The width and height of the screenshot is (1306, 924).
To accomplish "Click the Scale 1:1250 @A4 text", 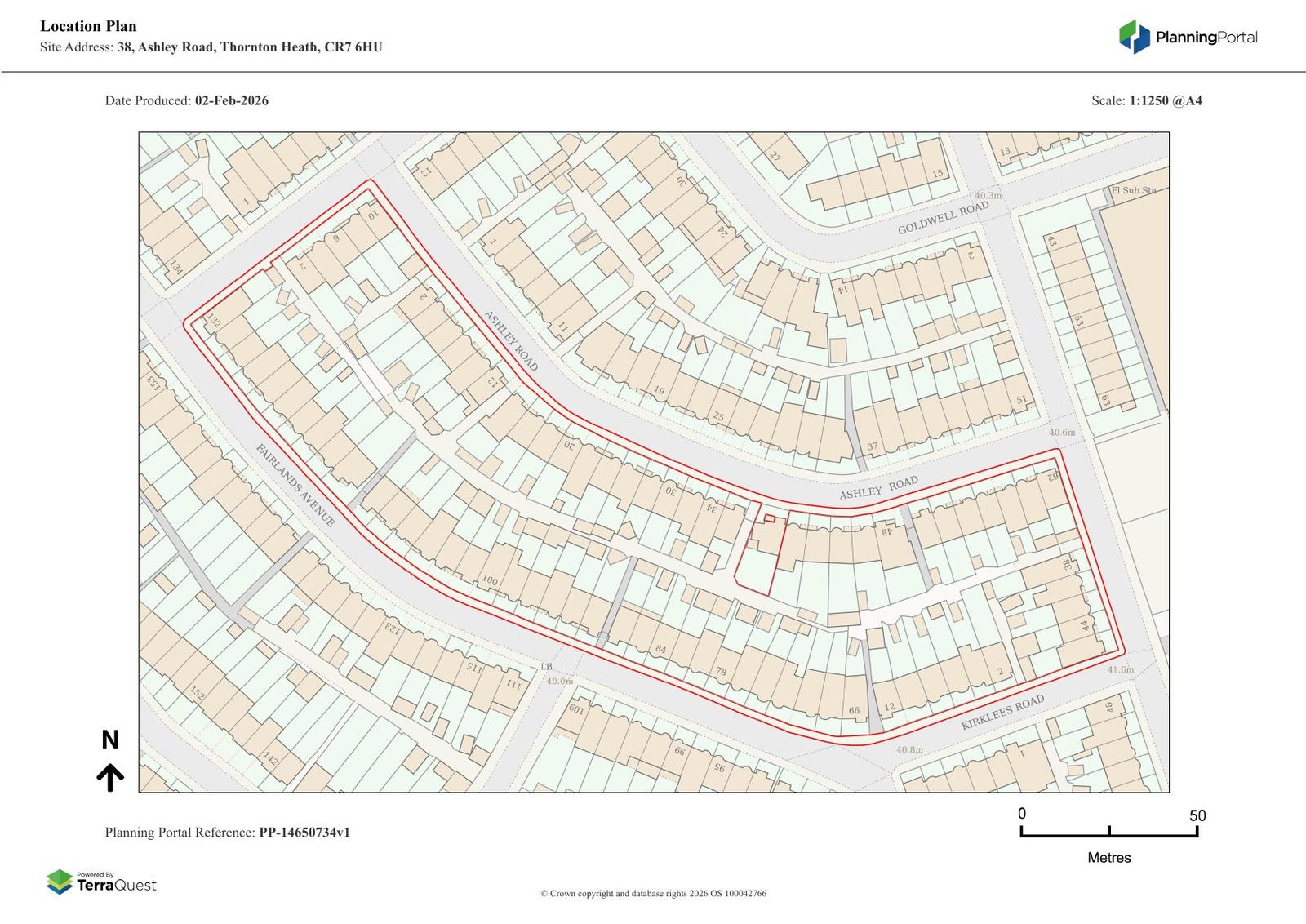I will pyautogui.click(x=1165, y=101).
